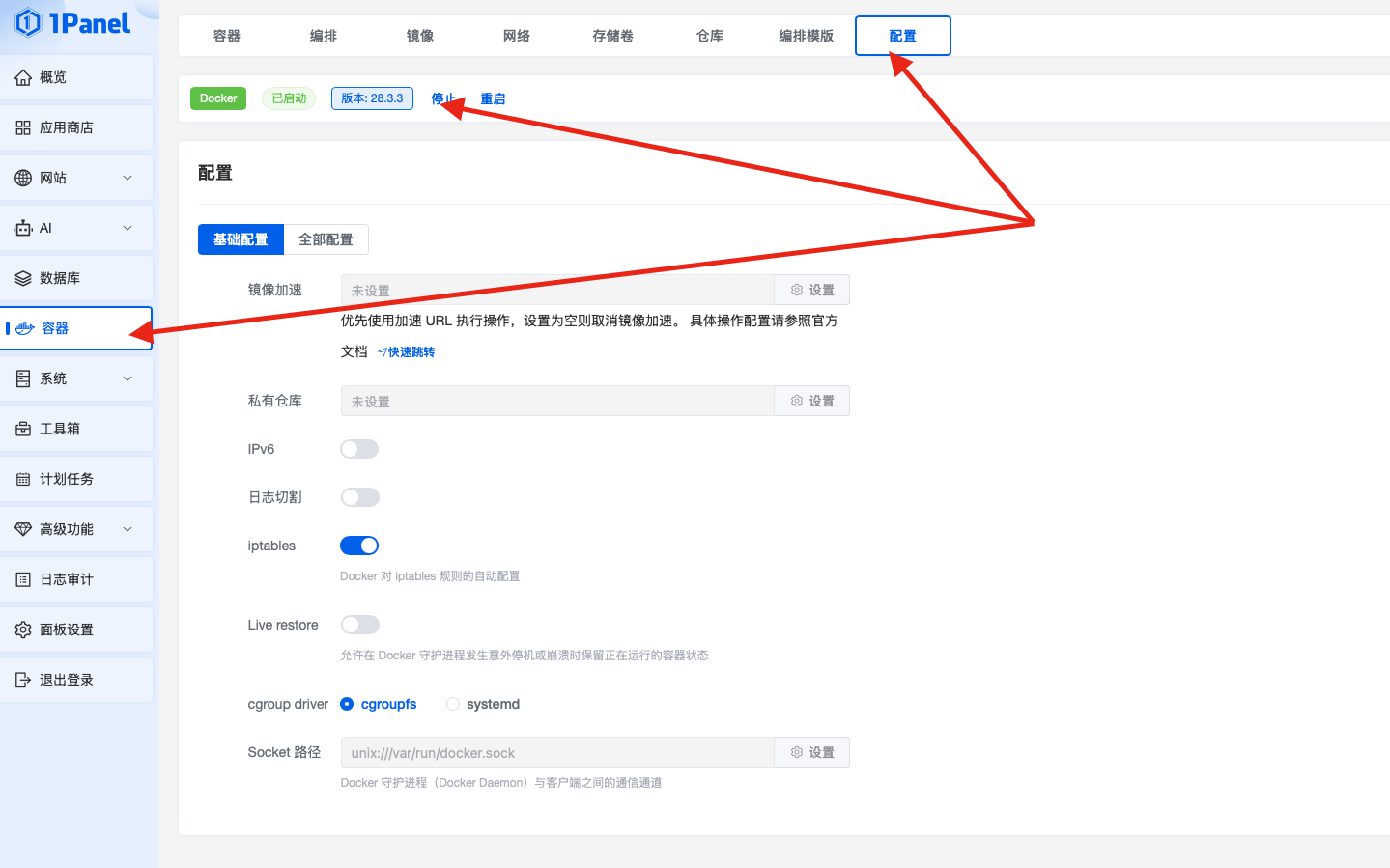Viewport: 1390px width, 868px height.
Task: Switch to the 镜像 tab
Action: pyautogui.click(x=420, y=36)
